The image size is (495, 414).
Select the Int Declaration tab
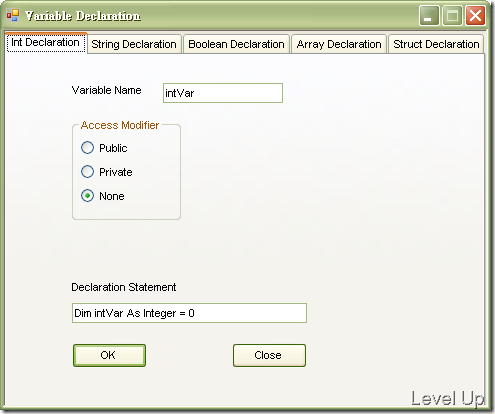pyautogui.click(x=46, y=43)
